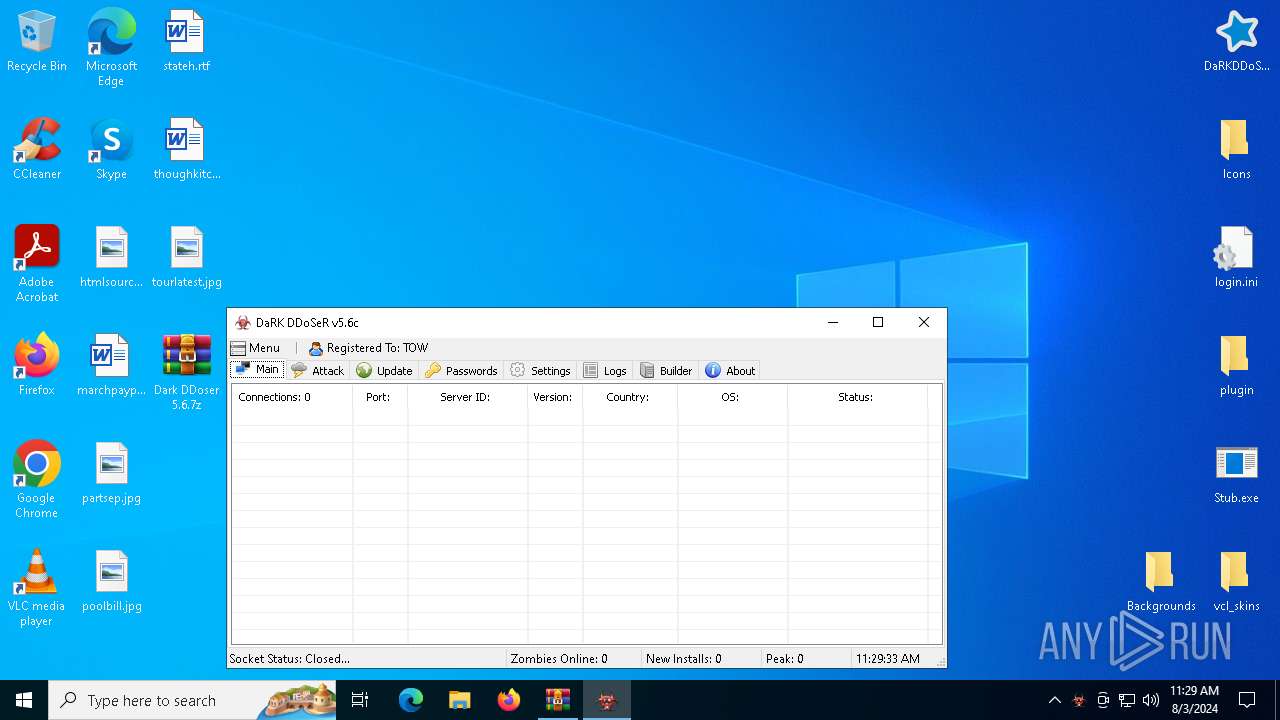This screenshot has width=1280, height=720.
Task: Open Microsoft Edge from the taskbar
Action: pyautogui.click(x=411, y=700)
